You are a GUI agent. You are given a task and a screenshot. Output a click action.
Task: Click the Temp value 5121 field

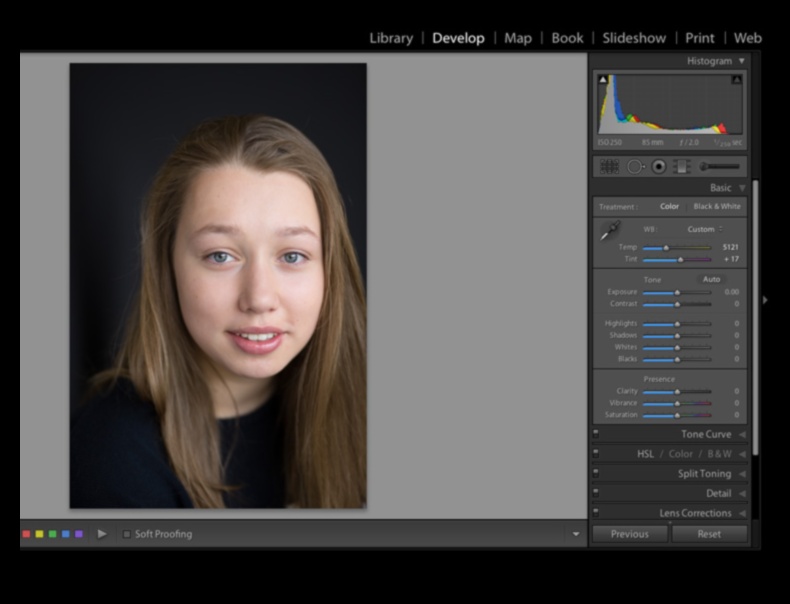coord(730,247)
